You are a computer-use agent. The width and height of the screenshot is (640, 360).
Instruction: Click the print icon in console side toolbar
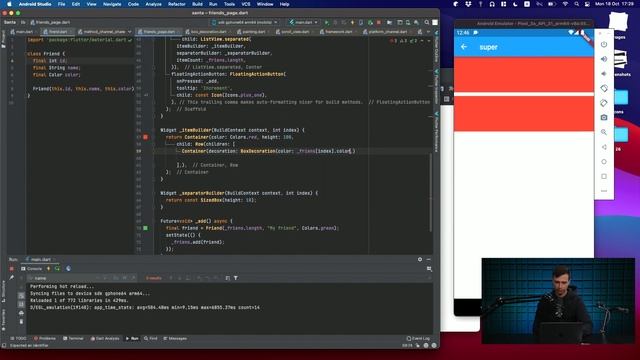pyautogui.click(x=21, y=313)
